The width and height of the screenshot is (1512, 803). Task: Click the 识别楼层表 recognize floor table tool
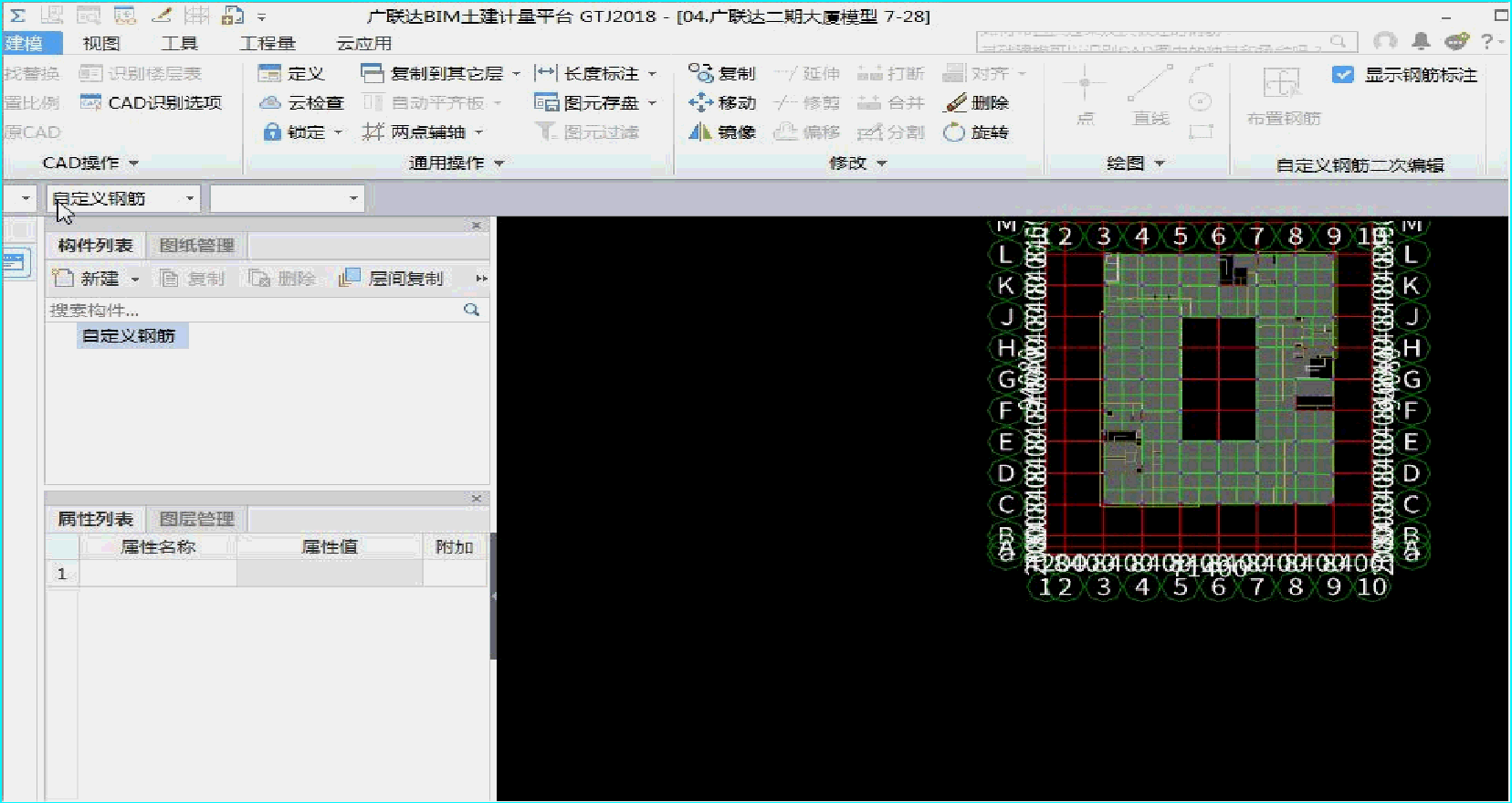pos(140,74)
